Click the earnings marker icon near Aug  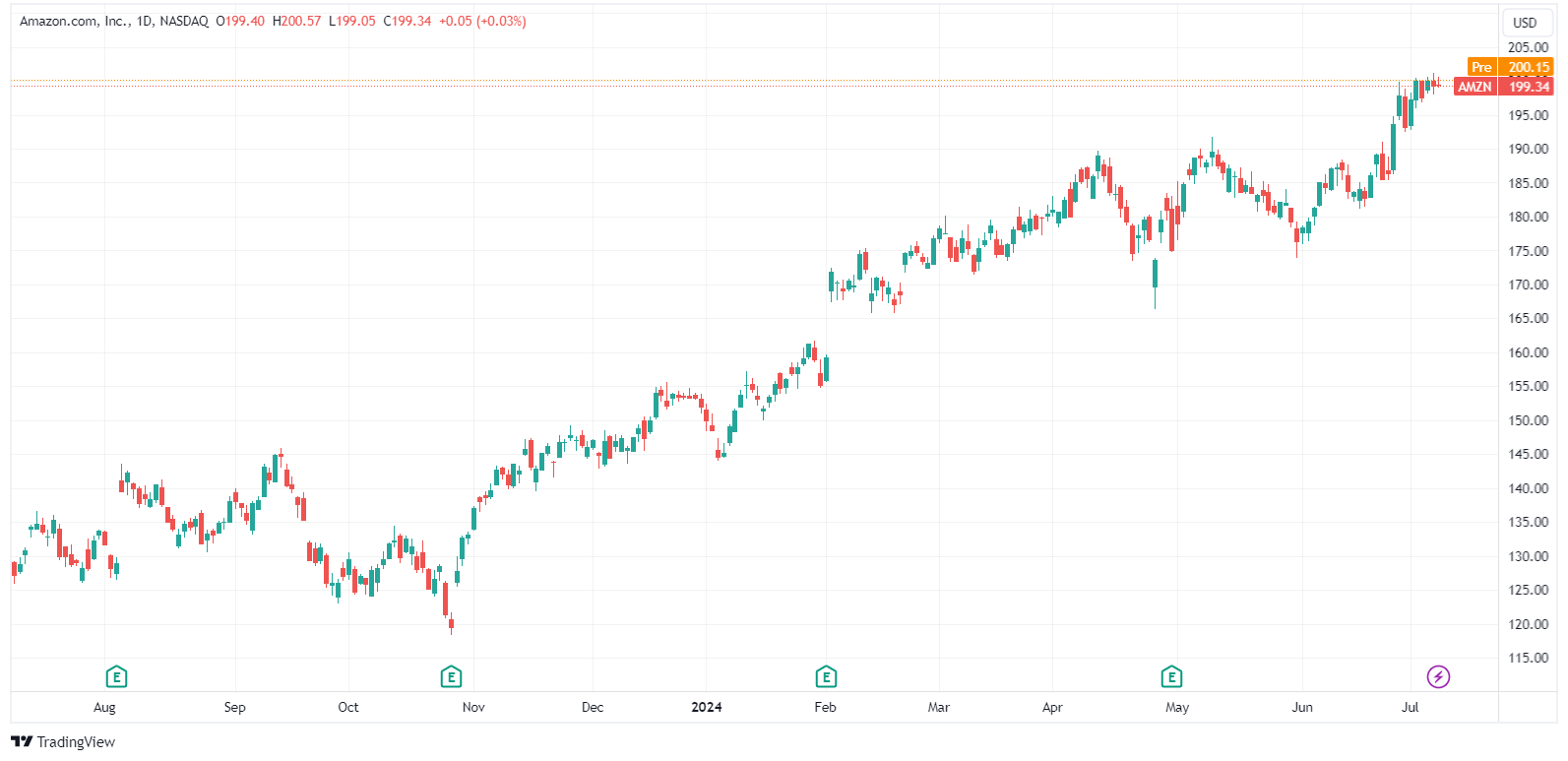click(x=116, y=676)
